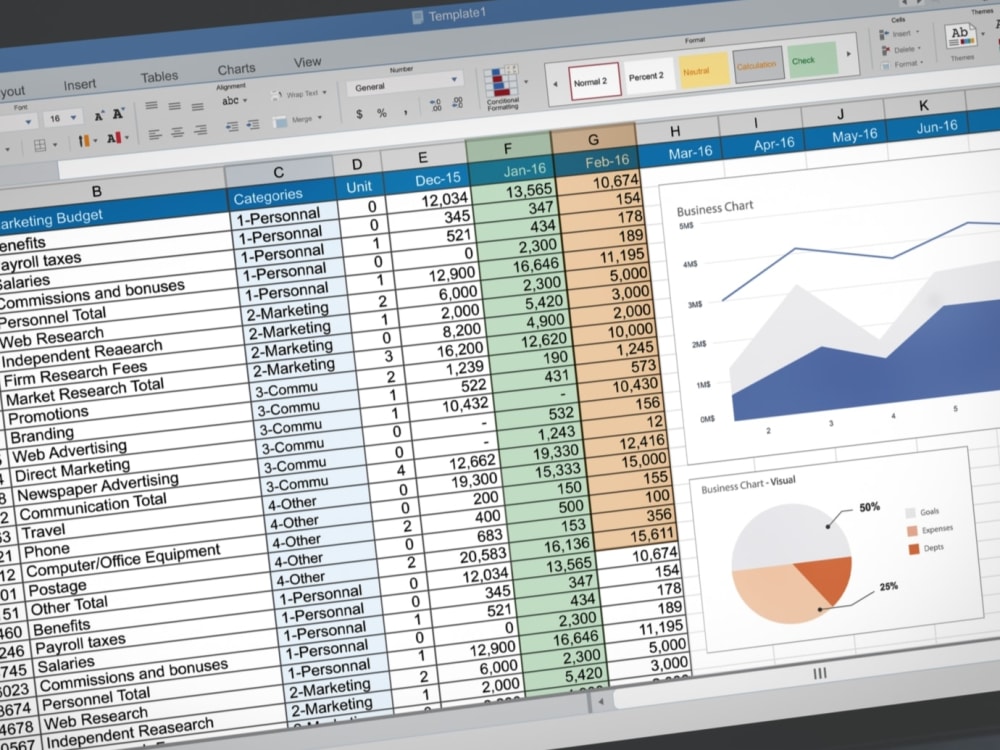
Task: Open the Themes Ab gallery
Action: coord(962,36)
